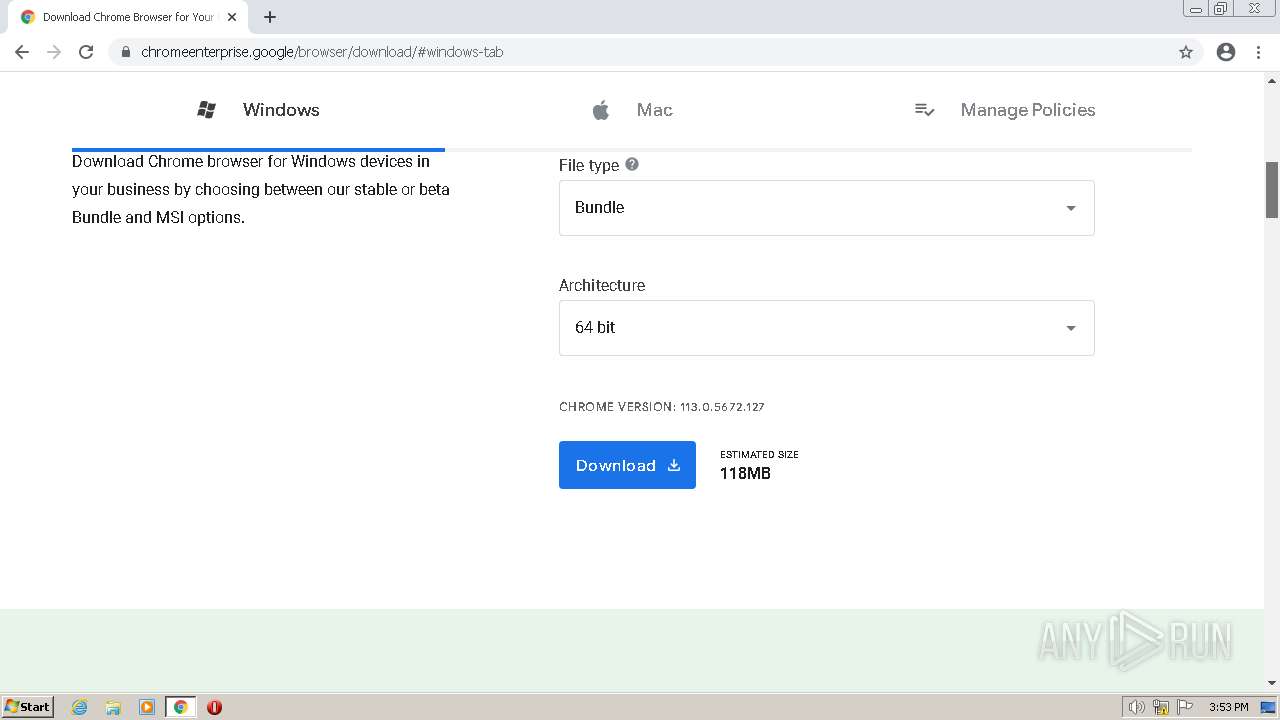Click the red Opera-style taskbar icon
Viewport: 1280px width, 720px height.
[214, 707]
